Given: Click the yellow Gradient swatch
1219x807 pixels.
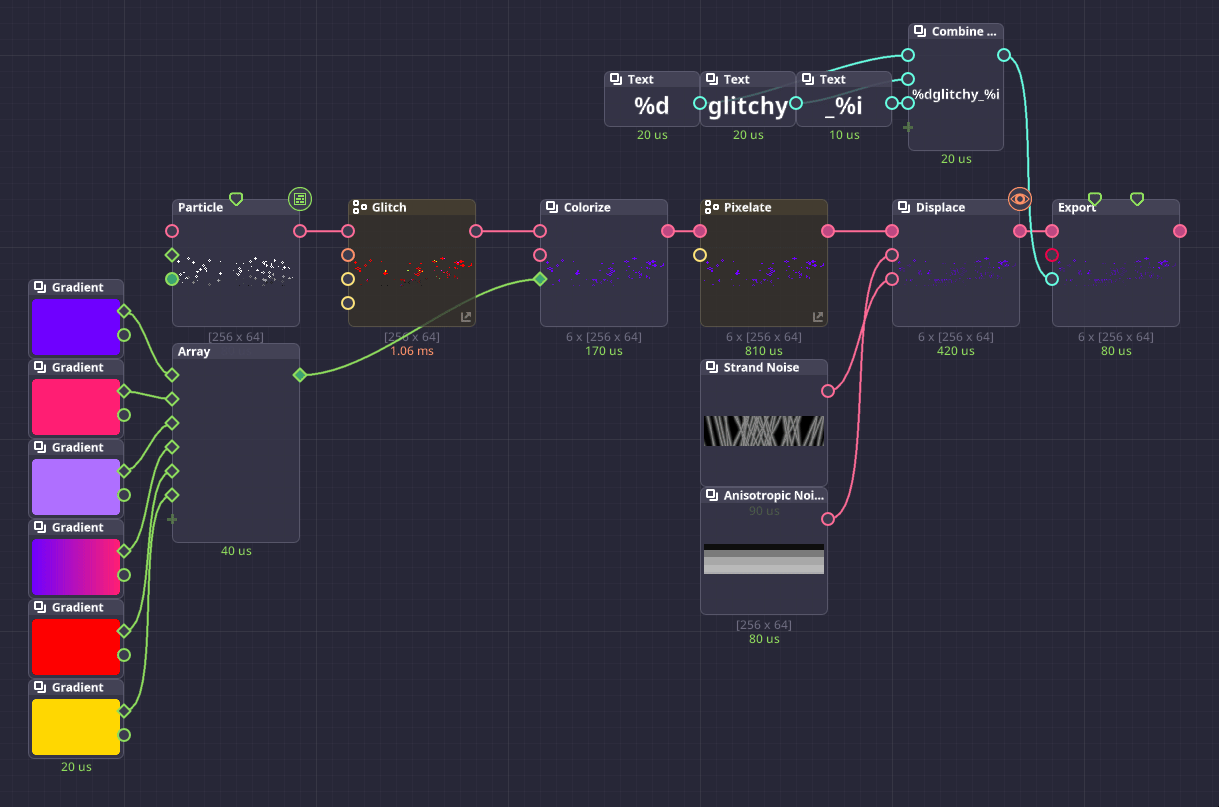Looking at the screenshot, I should pyautogui.click(x=76, y=727).
